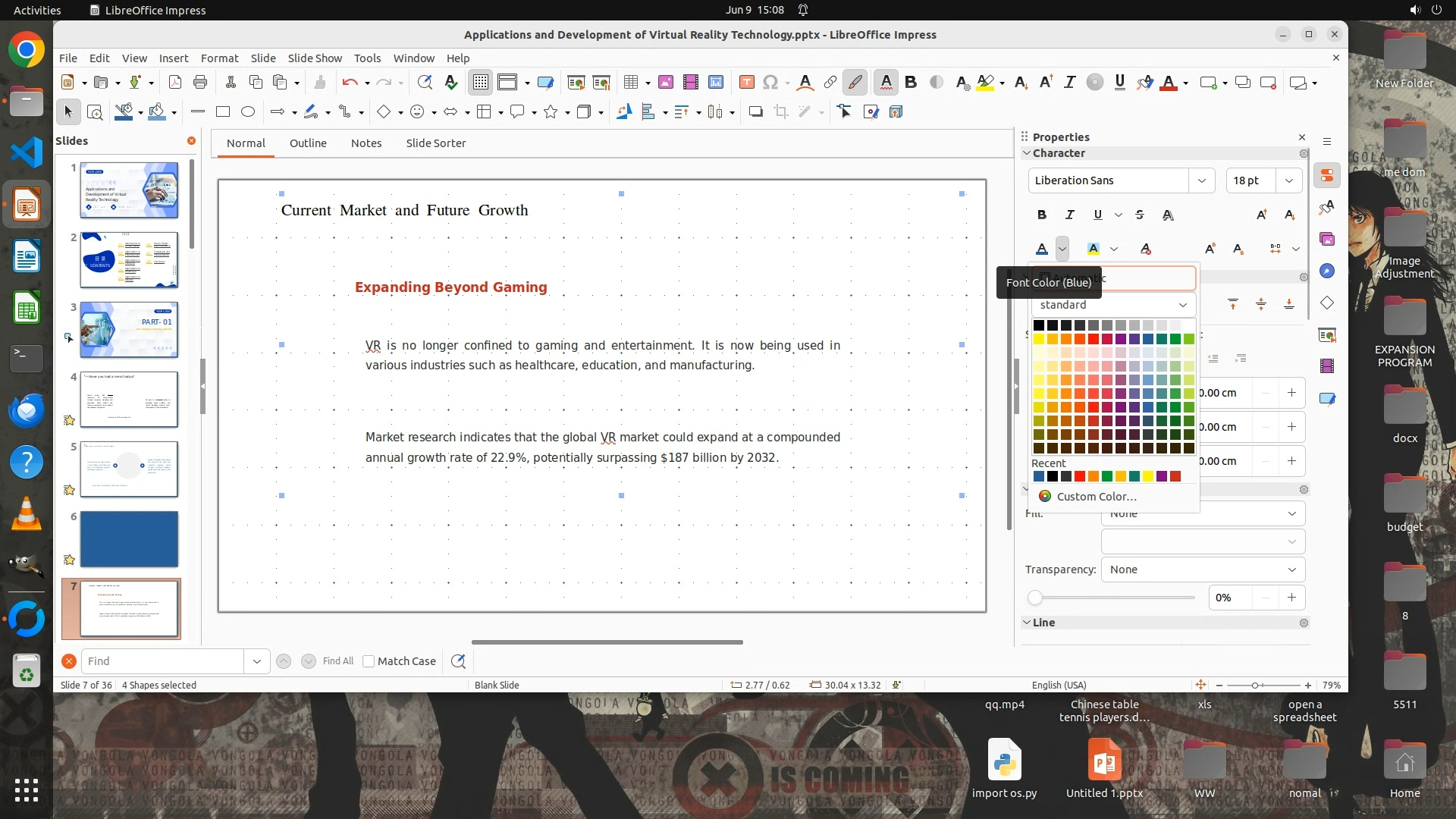
Task: Click the Find All button
Action: pyautogui.click(x=337, y=661)
